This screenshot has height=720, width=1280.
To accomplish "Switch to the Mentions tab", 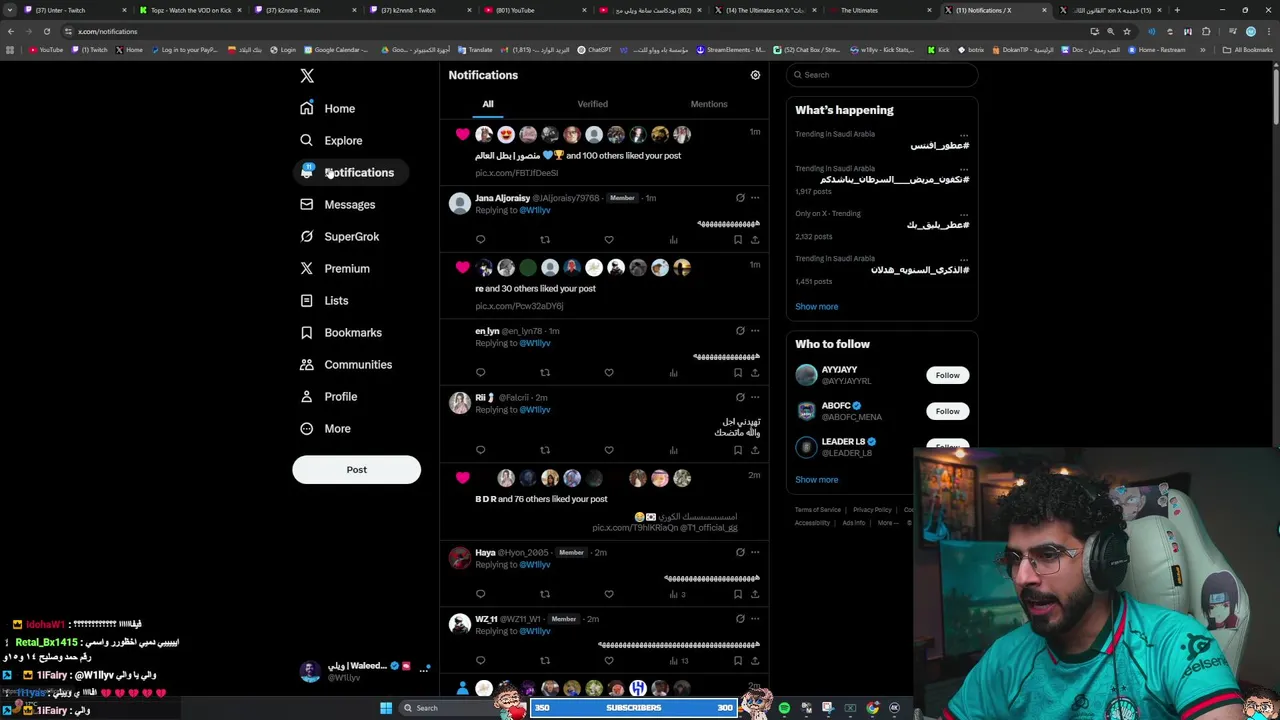I will click(709, 104).
